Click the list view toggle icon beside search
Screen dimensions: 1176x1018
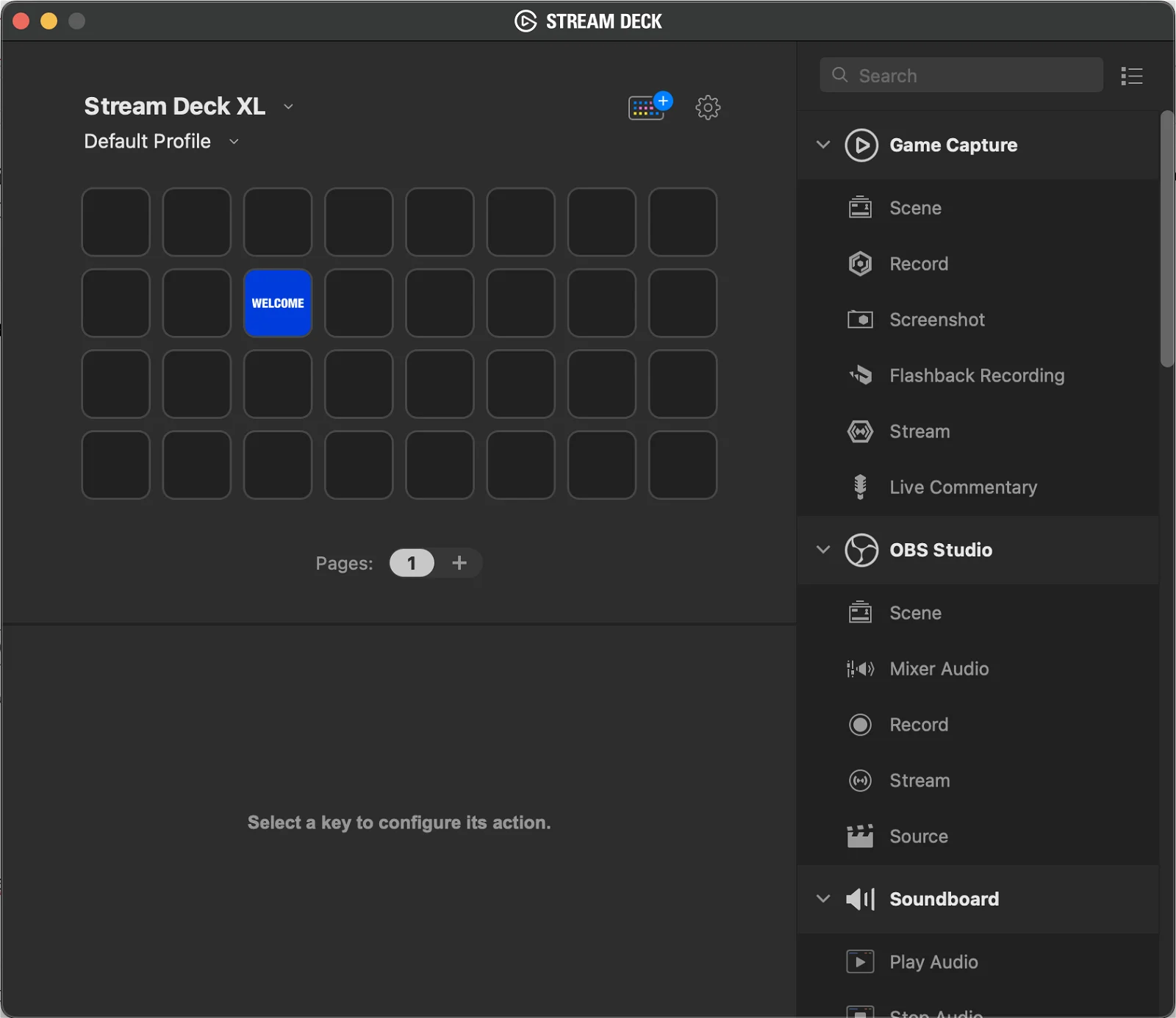(1132, 76)
